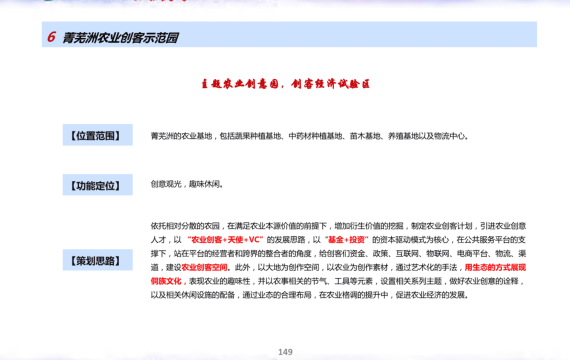This screenshot has width=570, height=360.
Task: Click the red 侗族文化 text
Action: coord(166,281)
